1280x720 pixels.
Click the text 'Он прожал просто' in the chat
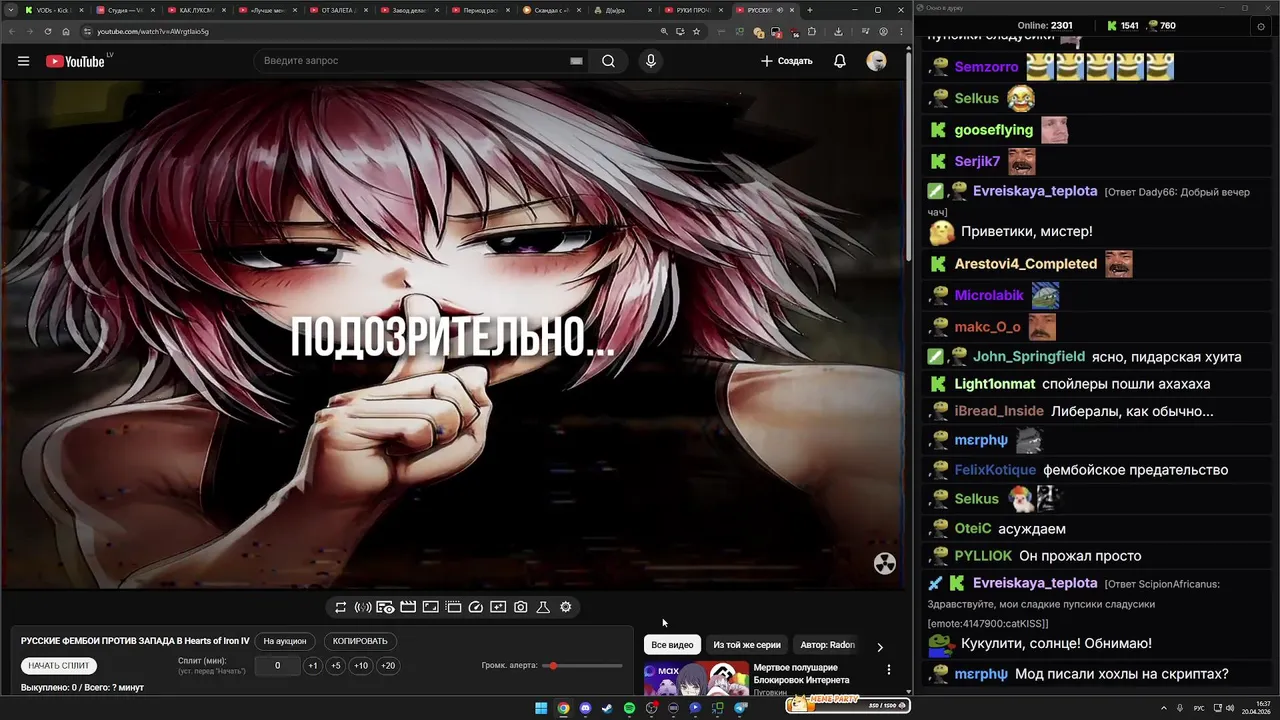click(x=1081, y=556)
